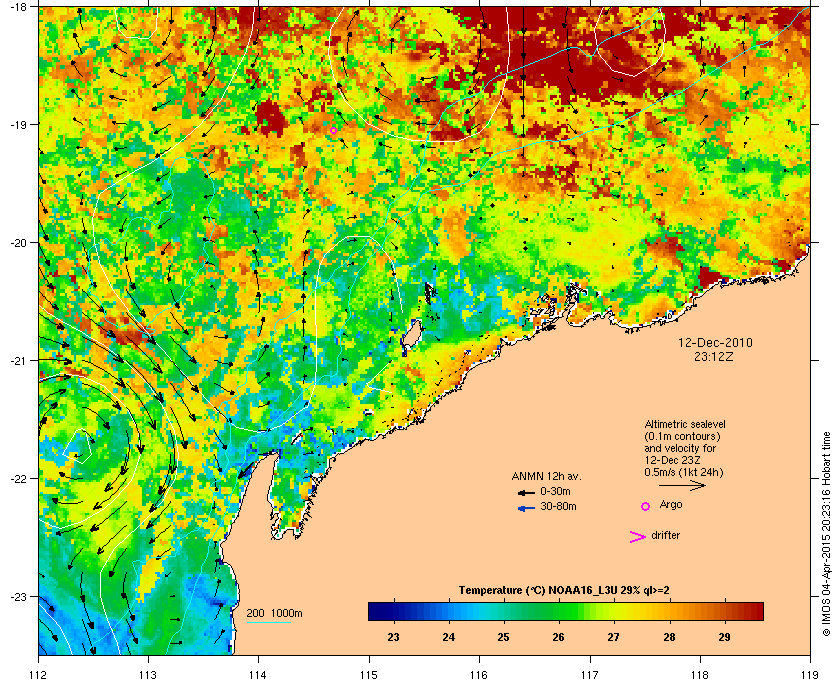Viewport: 840px width, 680px height.
Task: Click the longitude axis label 117
Action: click(589, 674)
